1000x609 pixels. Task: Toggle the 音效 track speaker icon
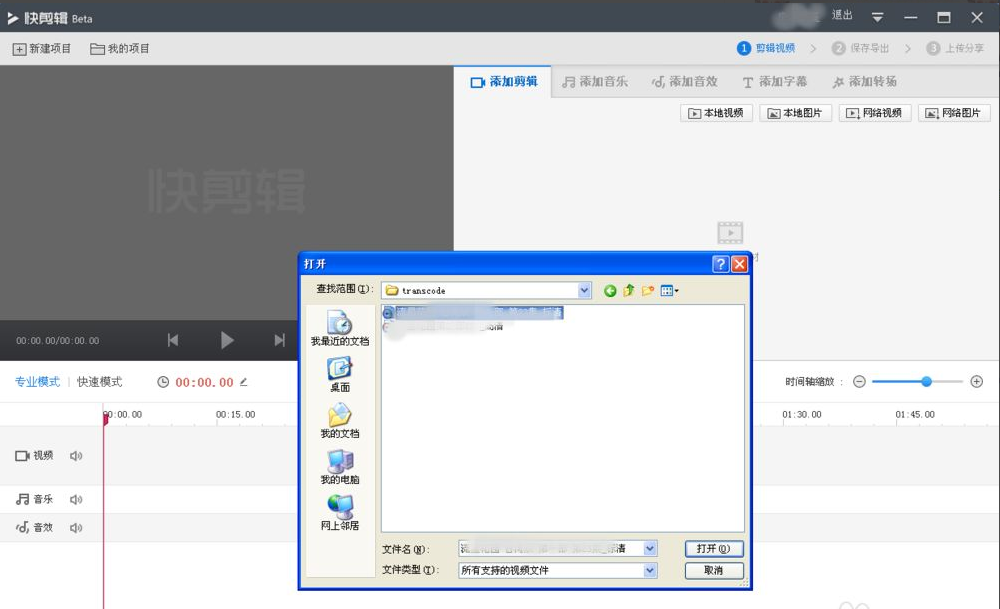click(76, 527)
